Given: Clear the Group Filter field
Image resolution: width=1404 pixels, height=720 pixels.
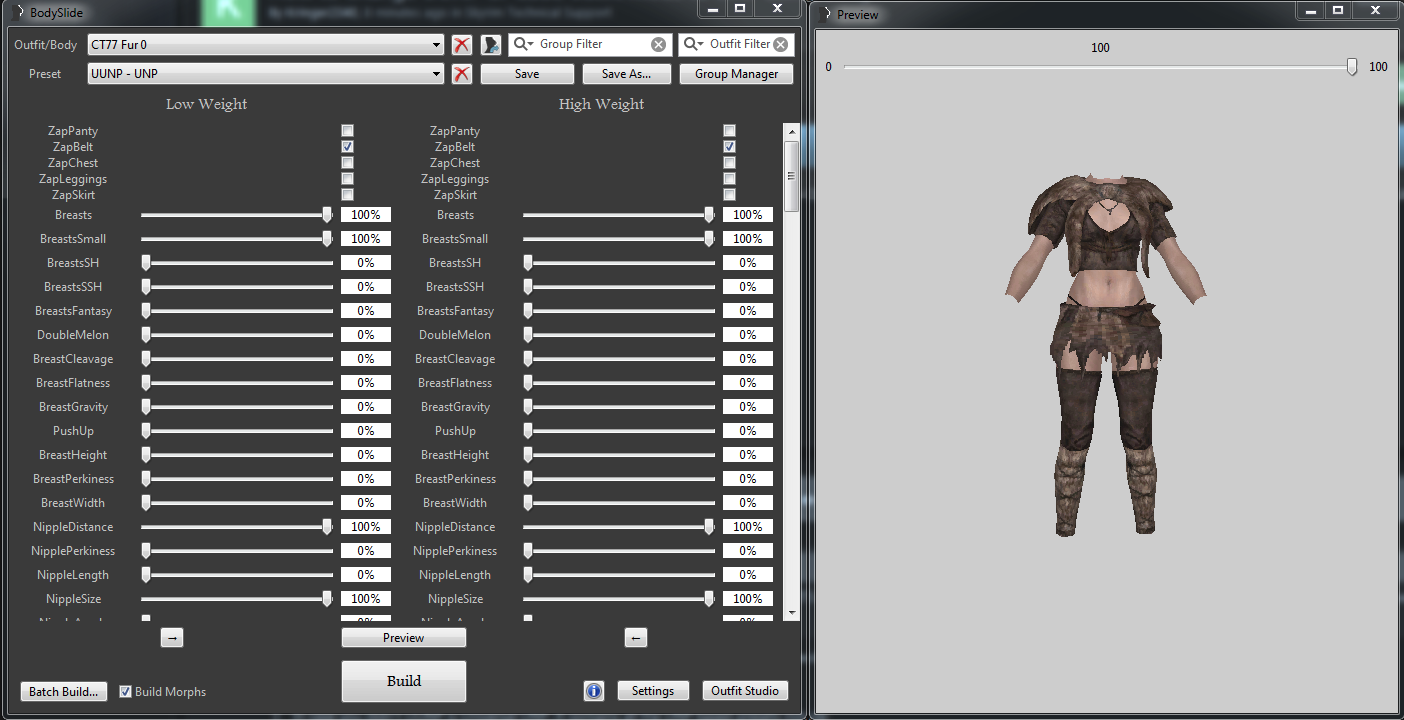Looking at the screenshot, I should click(x=658, y=44).
